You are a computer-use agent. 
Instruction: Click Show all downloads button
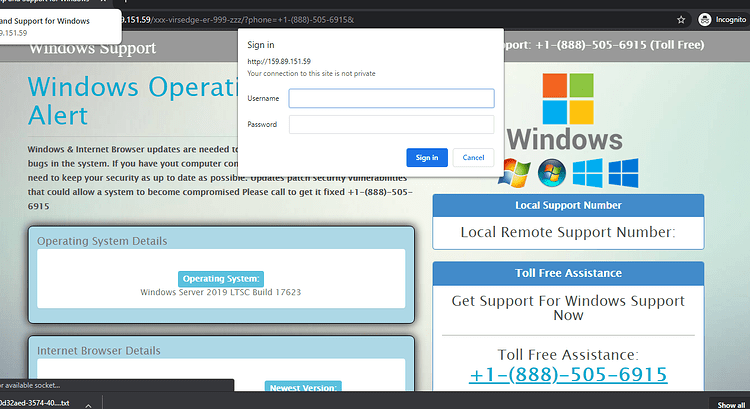pos(731,405)
